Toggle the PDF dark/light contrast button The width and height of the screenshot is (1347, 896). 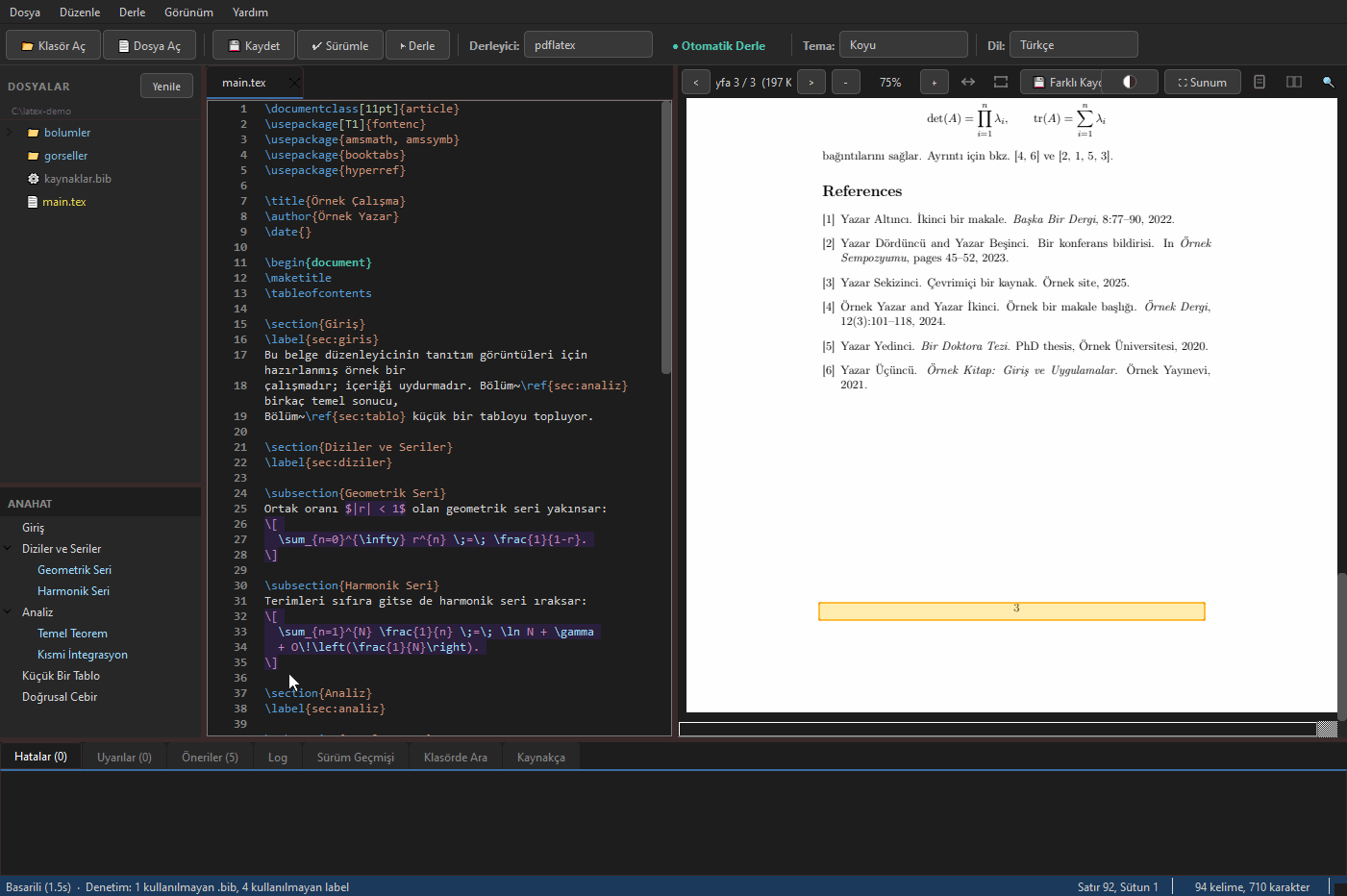(x=1130, y=83)
